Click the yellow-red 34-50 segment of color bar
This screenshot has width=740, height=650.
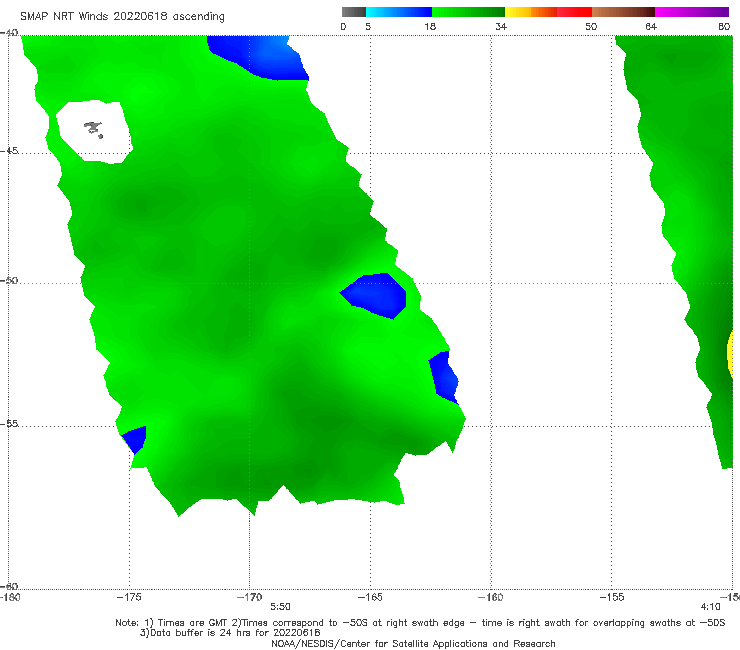pos(548,12)
